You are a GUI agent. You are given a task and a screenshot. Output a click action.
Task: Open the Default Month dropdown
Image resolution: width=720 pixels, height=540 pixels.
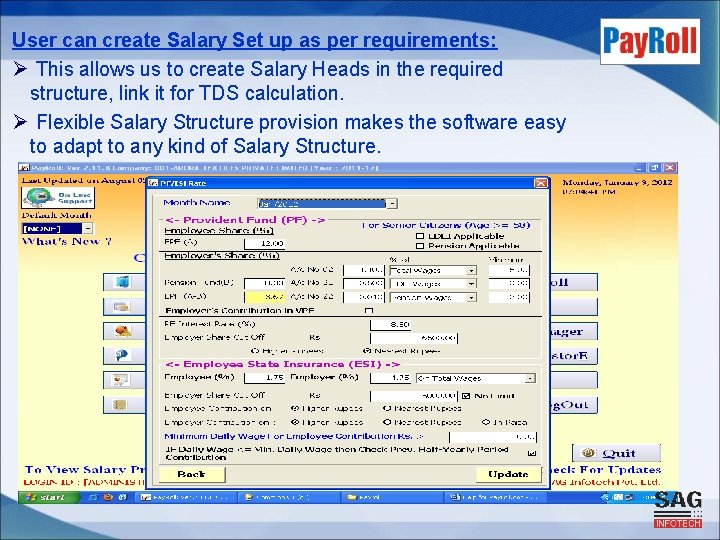tap(88, 228)
